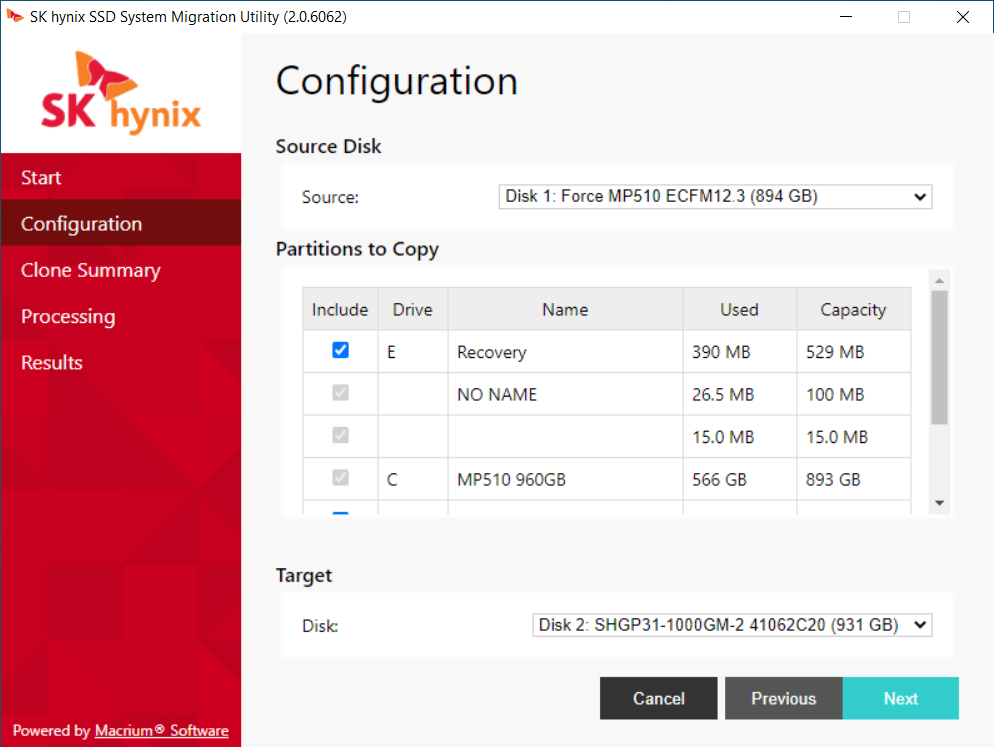Click the Used column header

pyautogui.click(x=740, y=309)
